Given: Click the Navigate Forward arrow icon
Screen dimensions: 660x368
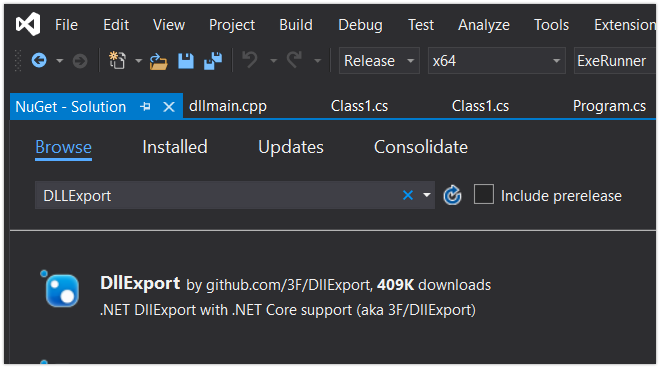Looking at the screenshot, I should tap(80, 61).
